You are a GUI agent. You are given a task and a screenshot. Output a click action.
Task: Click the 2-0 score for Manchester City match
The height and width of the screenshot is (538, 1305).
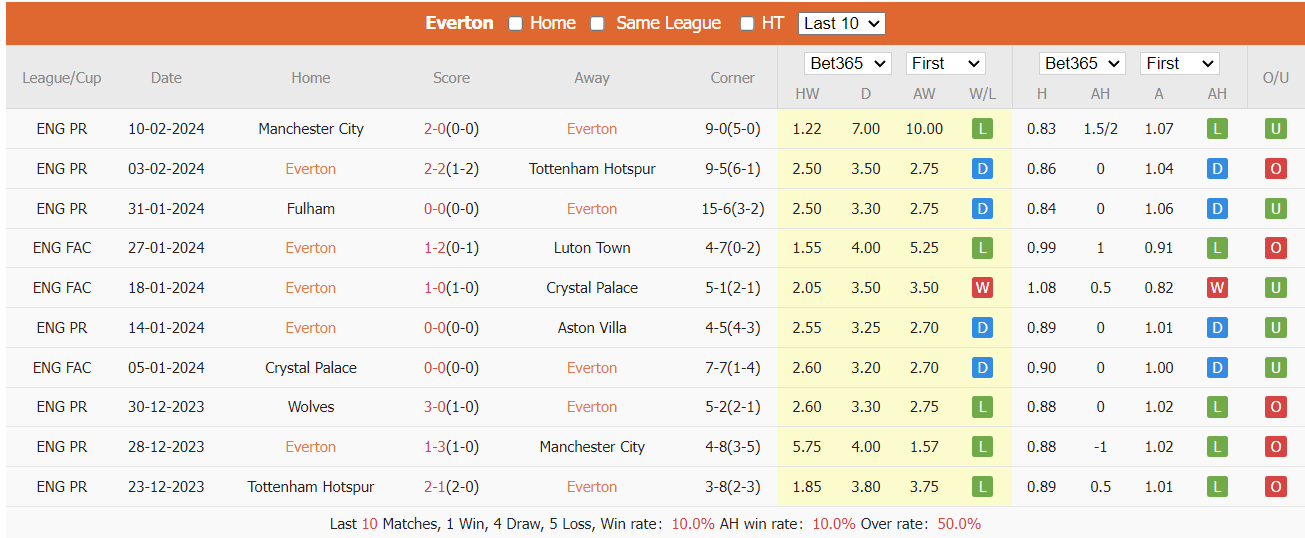click(434, 129)
